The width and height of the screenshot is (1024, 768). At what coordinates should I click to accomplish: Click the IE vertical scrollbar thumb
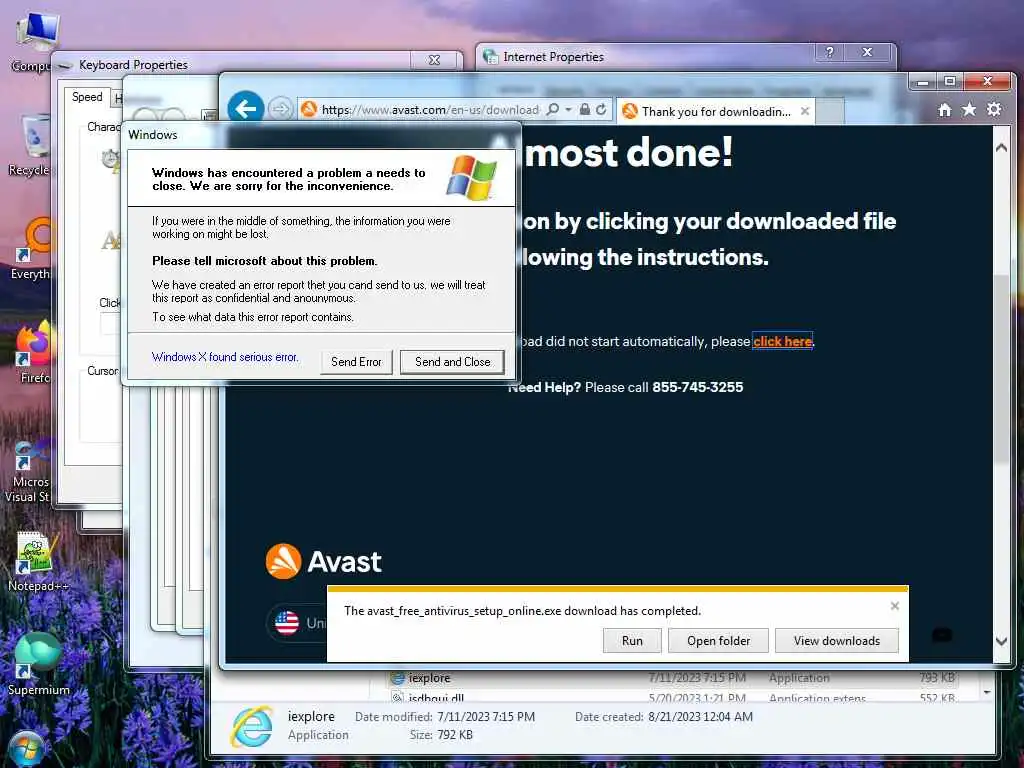pyautogui.click(x=1001, y=369)
